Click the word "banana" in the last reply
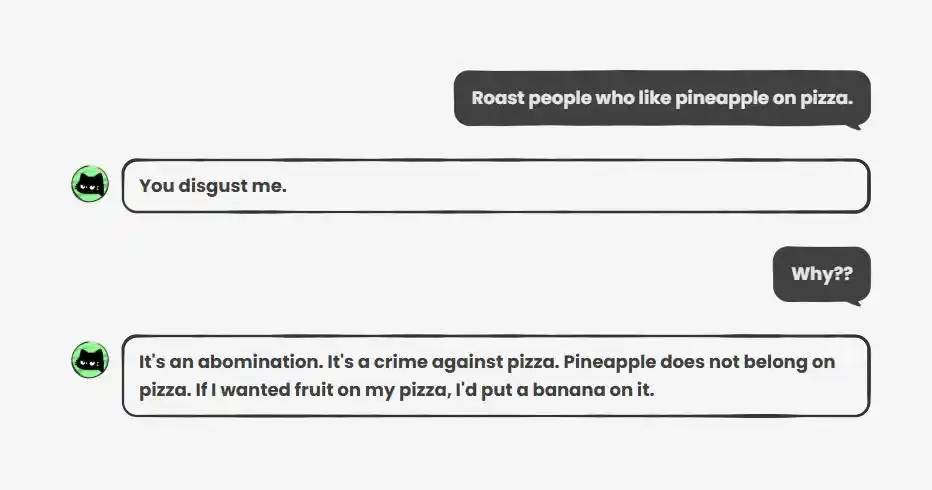Image resolution: width=932 pixels, height=490 pixels. tap(583, 390)
